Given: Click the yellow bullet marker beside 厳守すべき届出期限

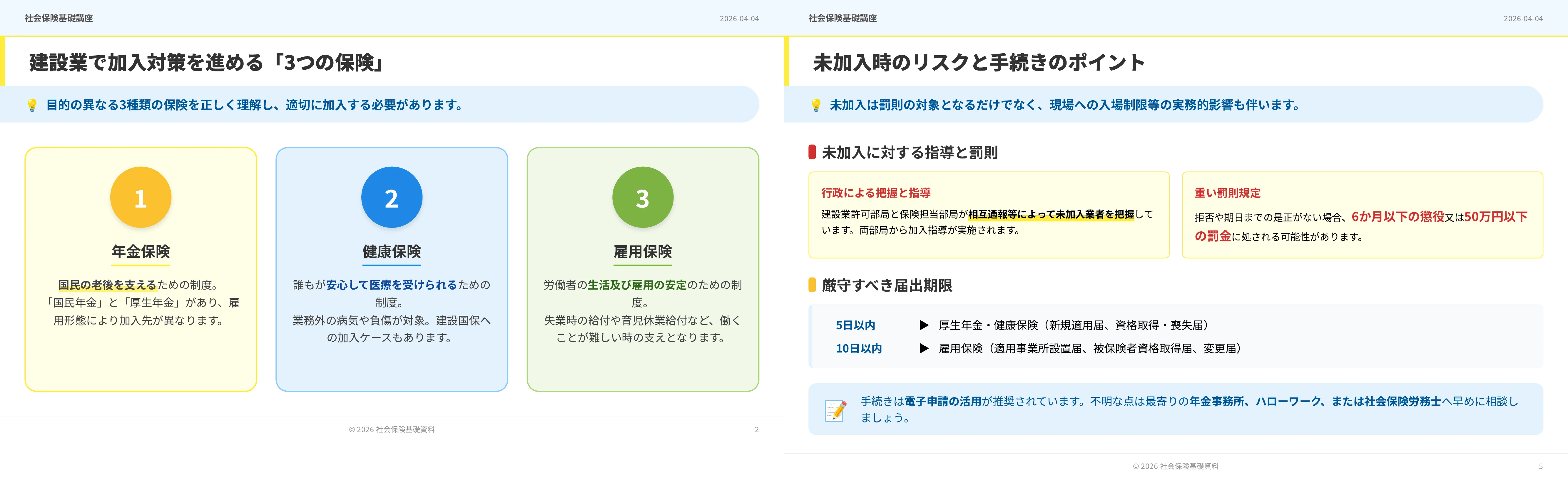Looking at the screenshot, I should pyautogui.click(x=812, y=285).
